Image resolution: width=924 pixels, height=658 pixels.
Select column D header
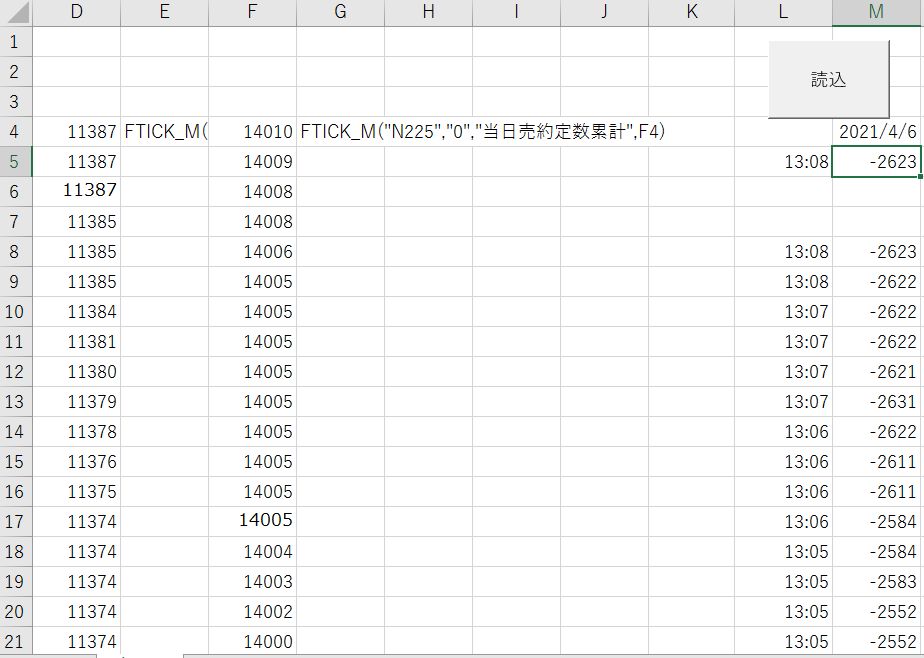77,12
